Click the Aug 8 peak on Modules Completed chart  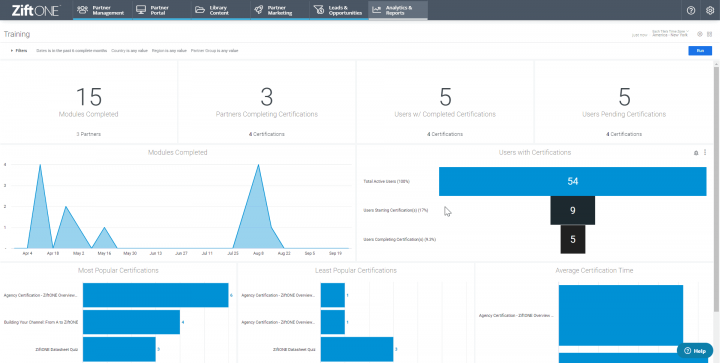click(259, 165)
